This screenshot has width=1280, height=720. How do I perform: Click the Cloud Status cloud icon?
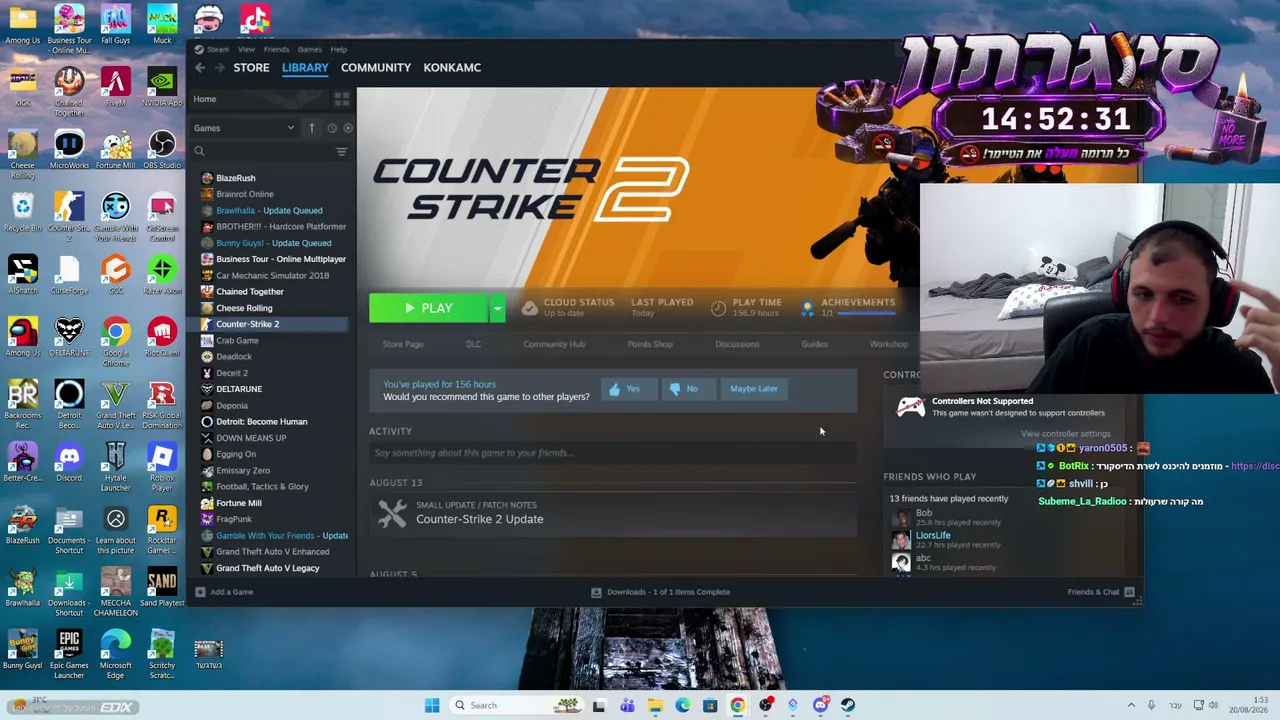[529, 308]
